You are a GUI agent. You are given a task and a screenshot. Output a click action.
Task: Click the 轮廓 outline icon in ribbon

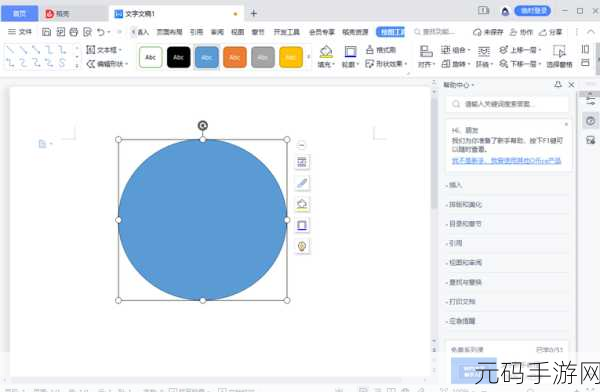click(350, 52)
